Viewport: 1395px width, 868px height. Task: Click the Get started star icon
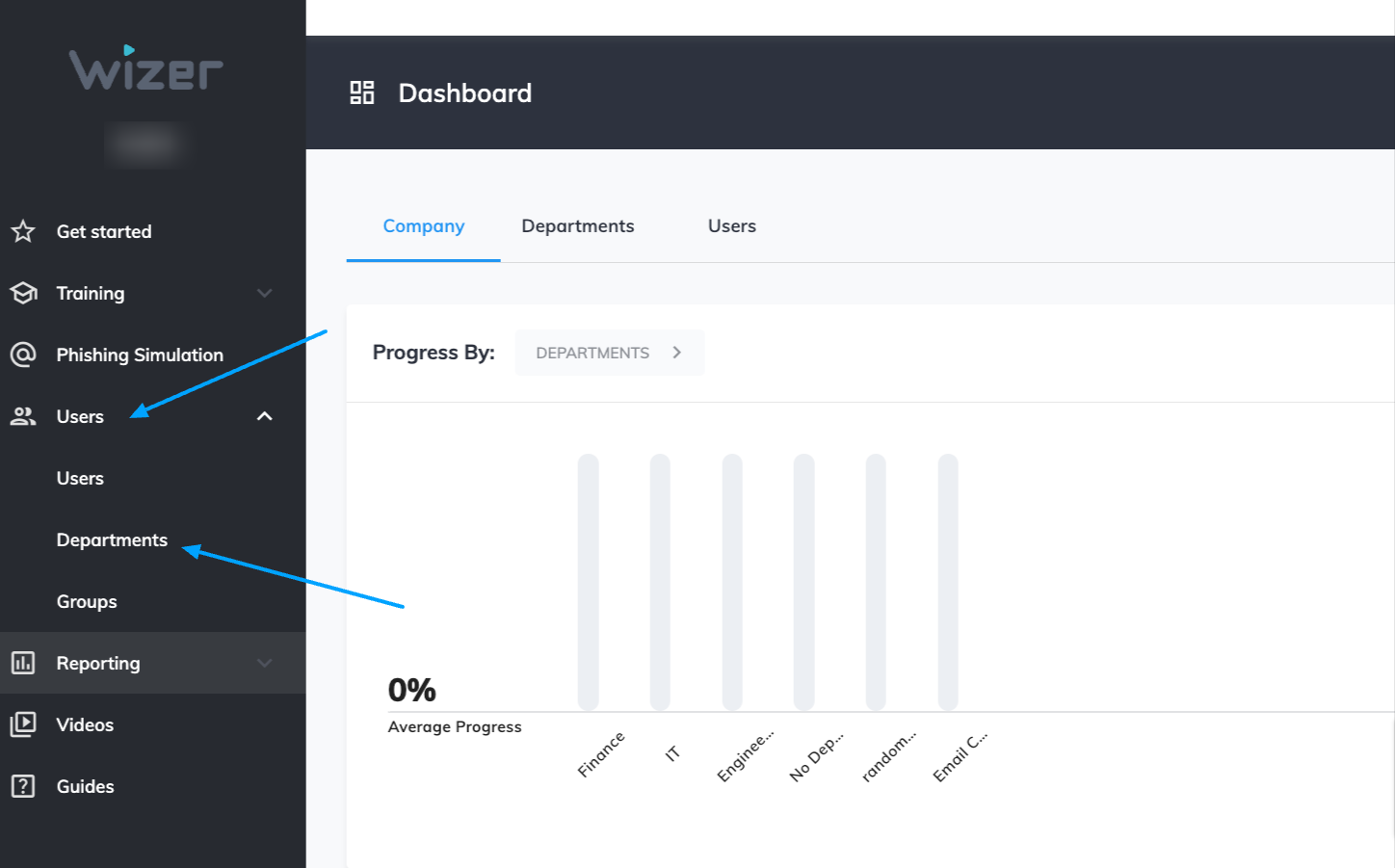pyautogui.click(x=23, y=231)
